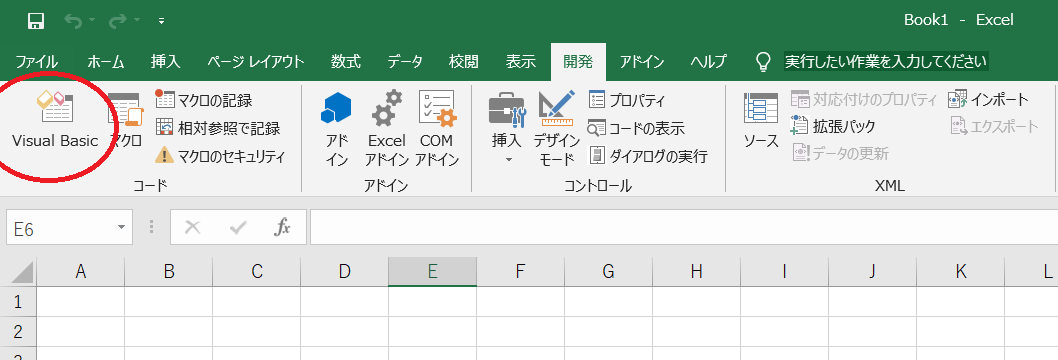Select the 開発 tab
Viewport: 1058px width, 360px height.
[578, 62]
